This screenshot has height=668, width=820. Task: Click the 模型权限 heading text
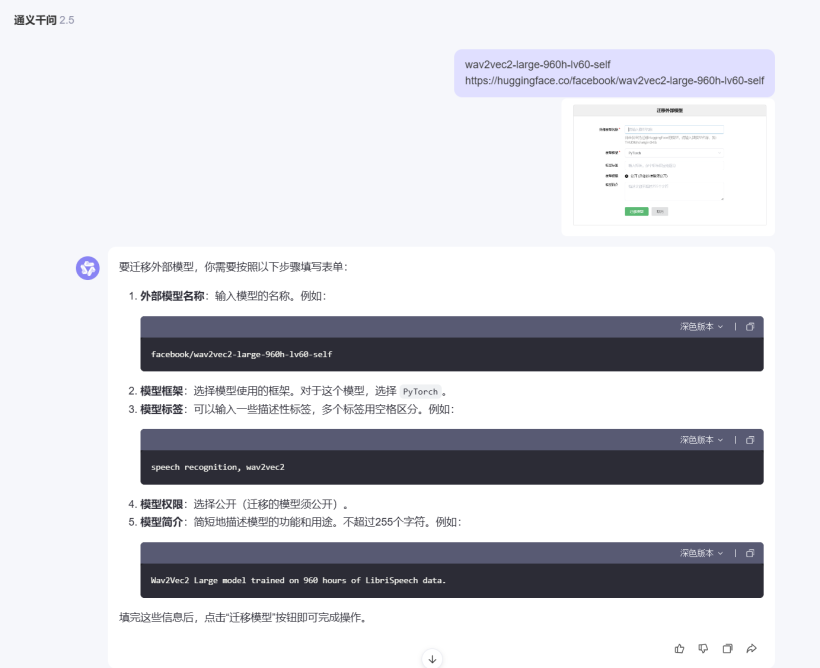tap(162, 504)
